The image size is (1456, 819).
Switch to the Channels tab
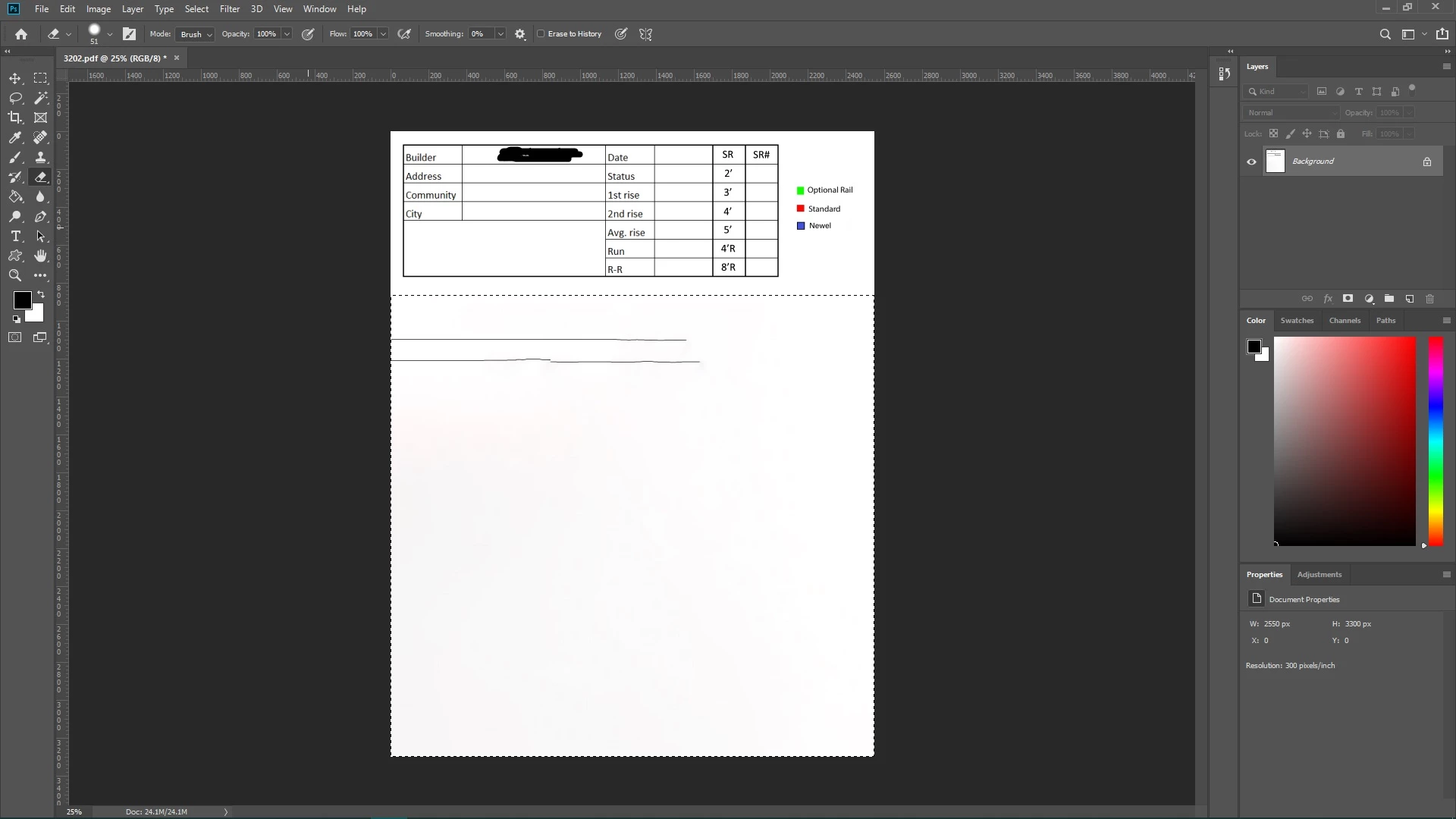[1345, 321]
